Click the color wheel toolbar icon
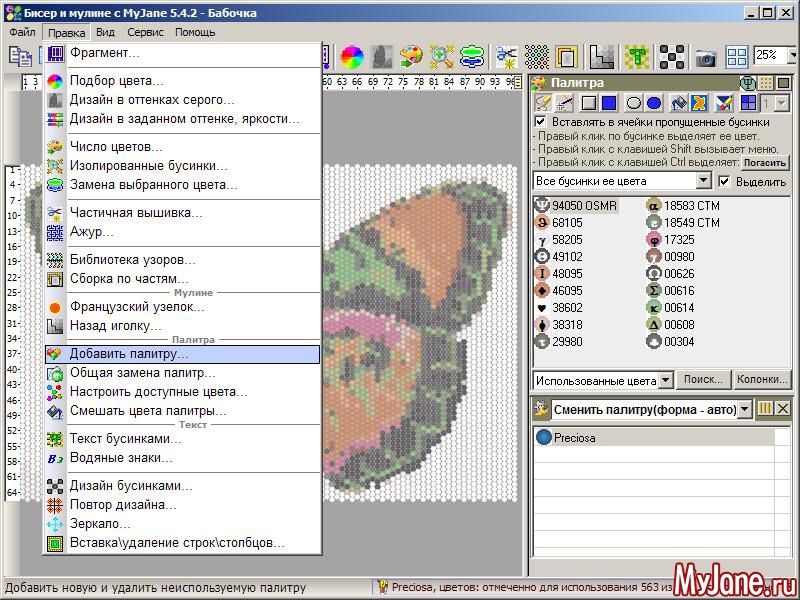 (351, 56)
